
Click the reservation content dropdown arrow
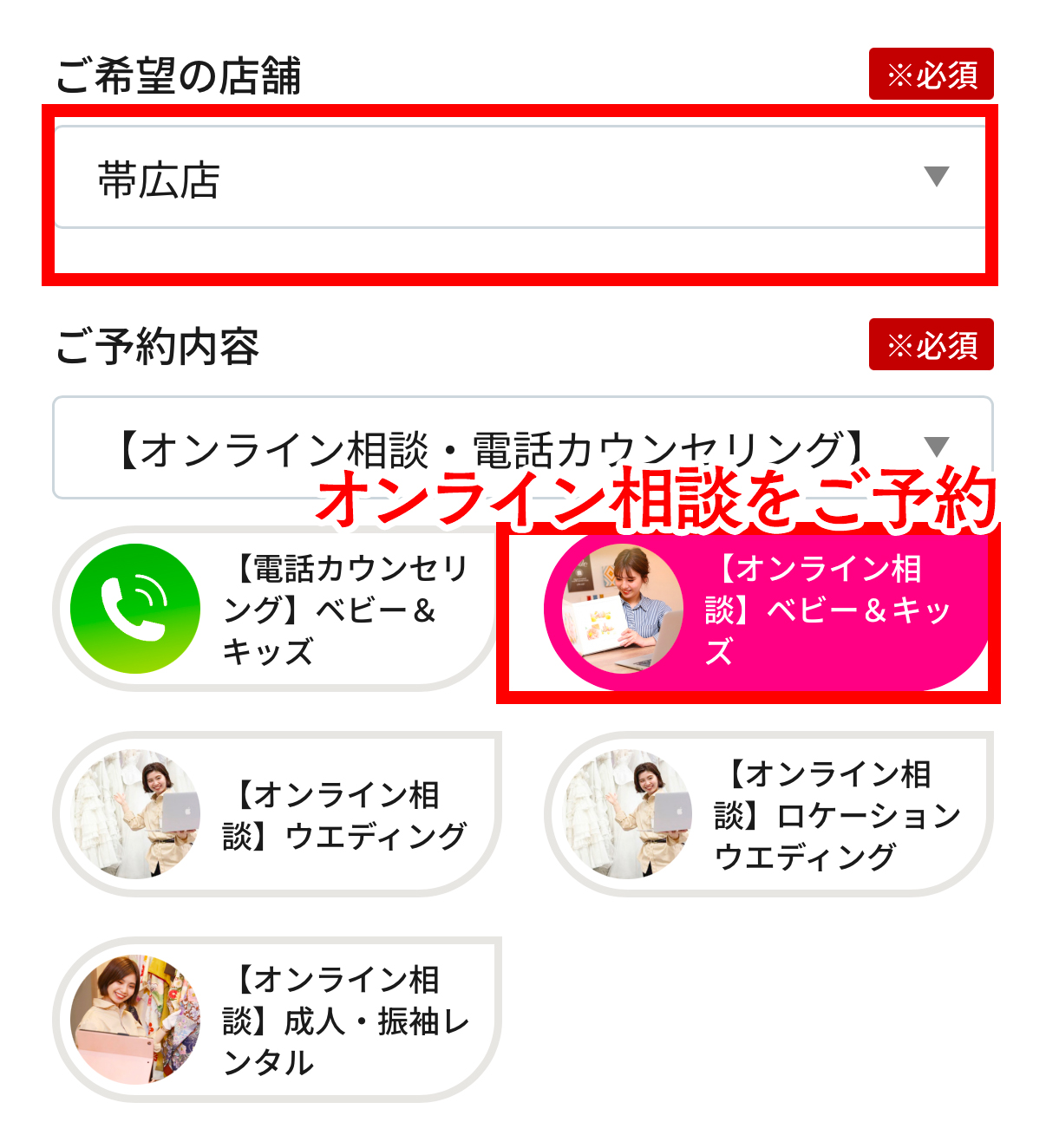pyautogui.click(x=937, y=447)
